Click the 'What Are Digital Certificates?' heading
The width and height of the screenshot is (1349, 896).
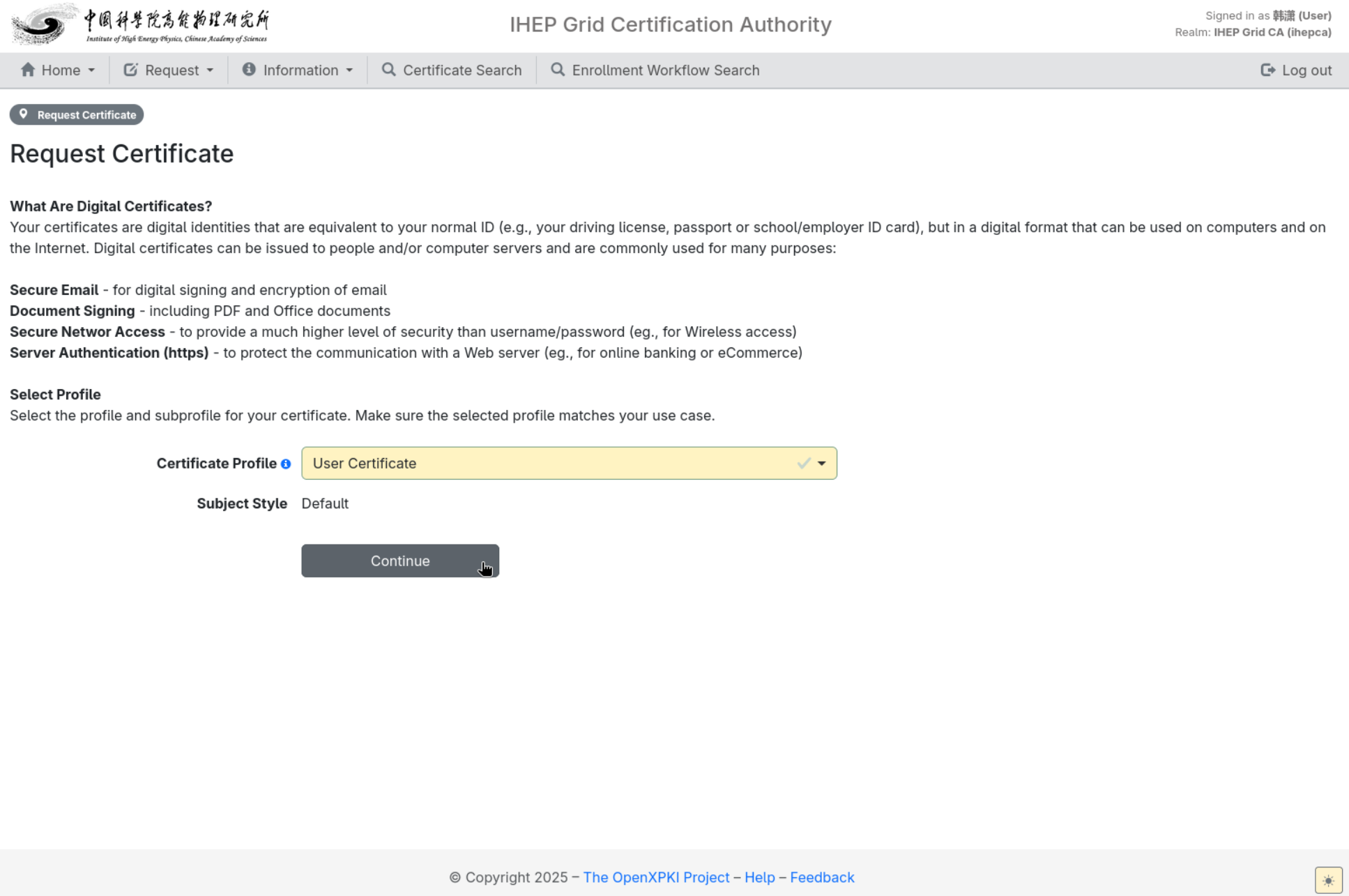point(111,206)
